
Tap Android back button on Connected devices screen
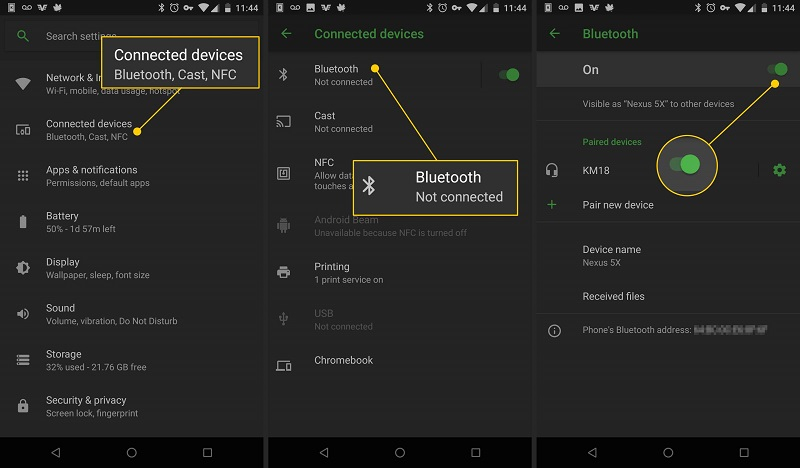[x=323, y=453]
